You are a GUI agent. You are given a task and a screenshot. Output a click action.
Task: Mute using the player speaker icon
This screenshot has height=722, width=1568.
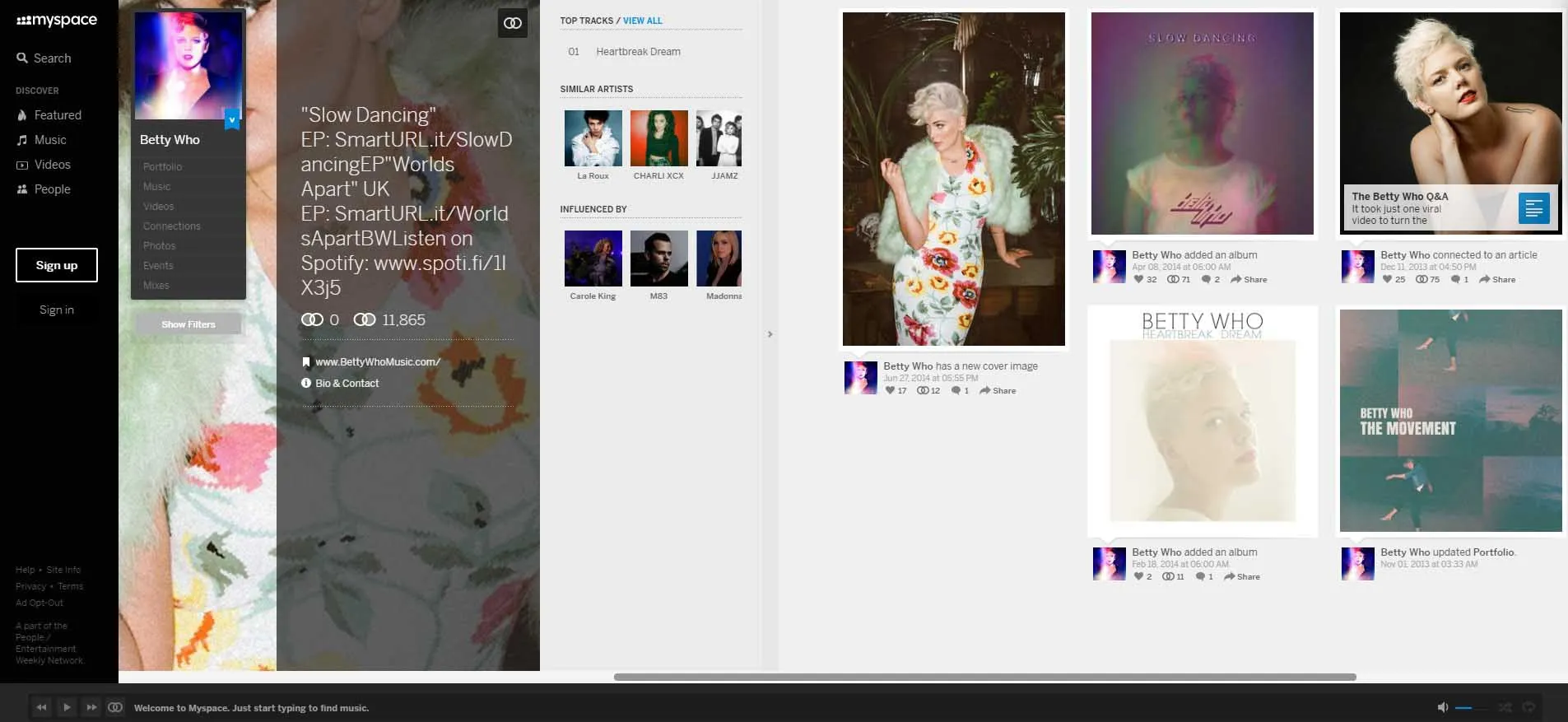pos(1442,708)
